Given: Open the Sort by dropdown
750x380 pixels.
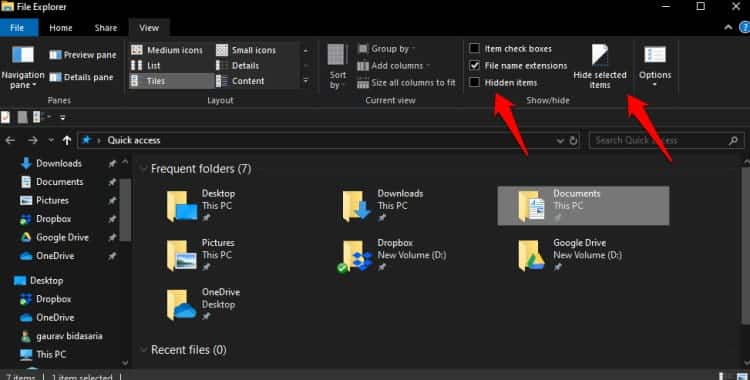Looking at the screenshot, I should 337,67.
